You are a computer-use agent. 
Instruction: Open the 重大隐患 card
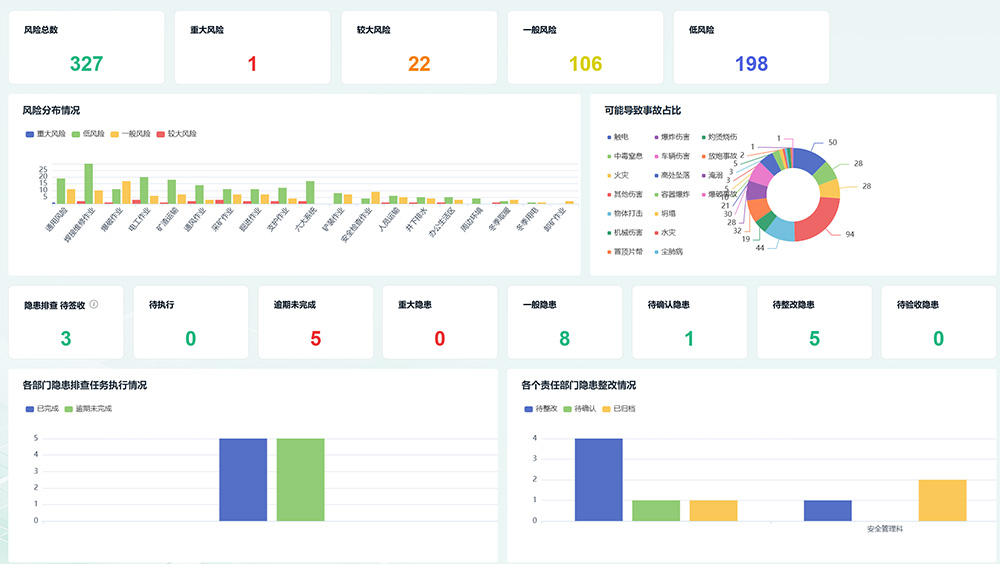(x=440, y=322)
